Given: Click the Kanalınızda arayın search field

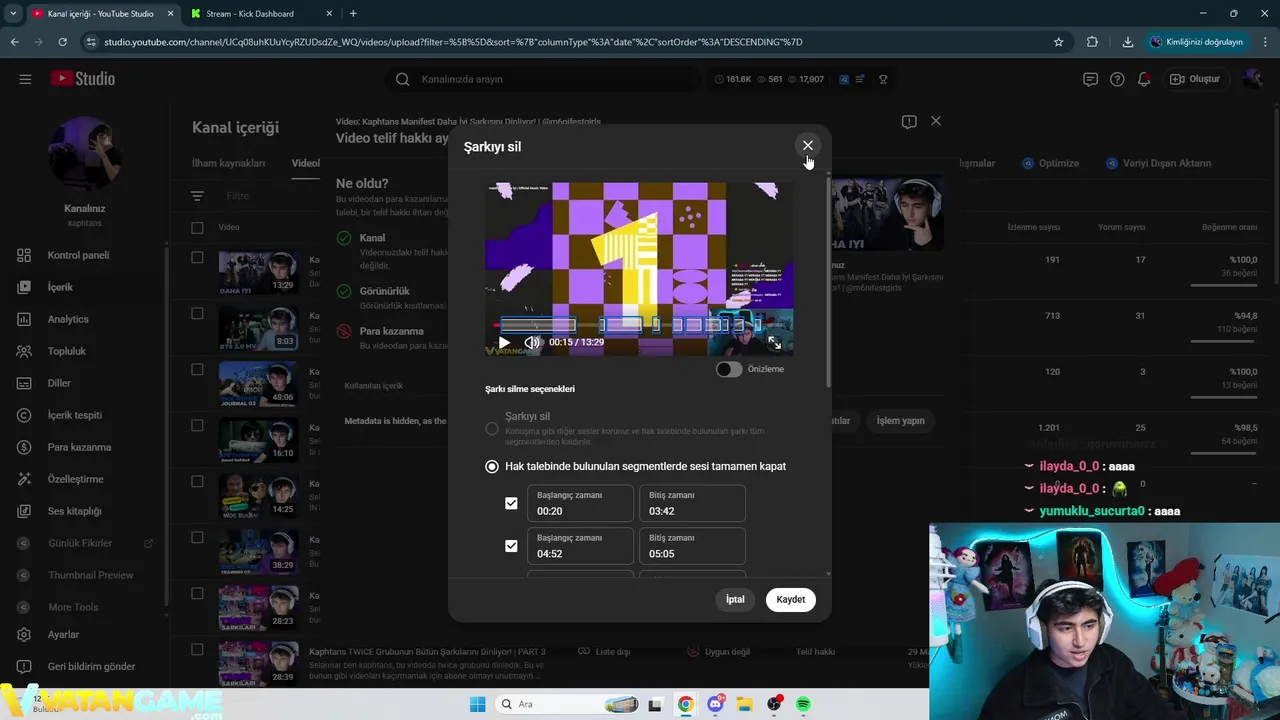Looking at the screenshot, I should pos(545,79).
